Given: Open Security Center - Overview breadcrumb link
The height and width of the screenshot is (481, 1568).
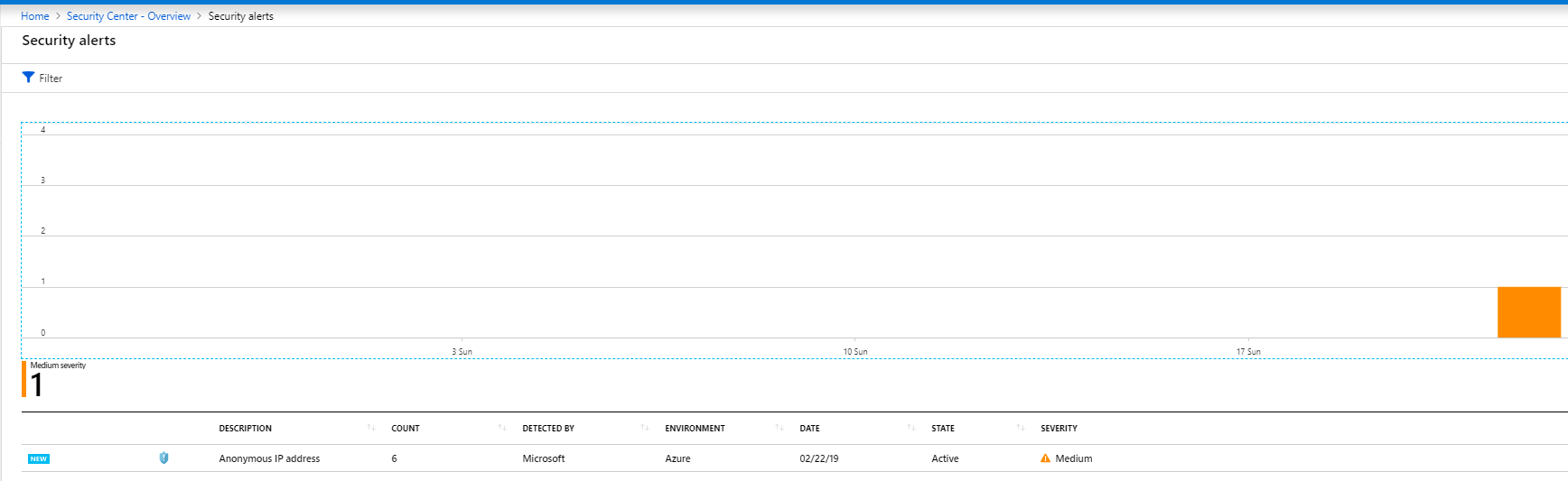Looking at the screenshot, I should [128, 16].
